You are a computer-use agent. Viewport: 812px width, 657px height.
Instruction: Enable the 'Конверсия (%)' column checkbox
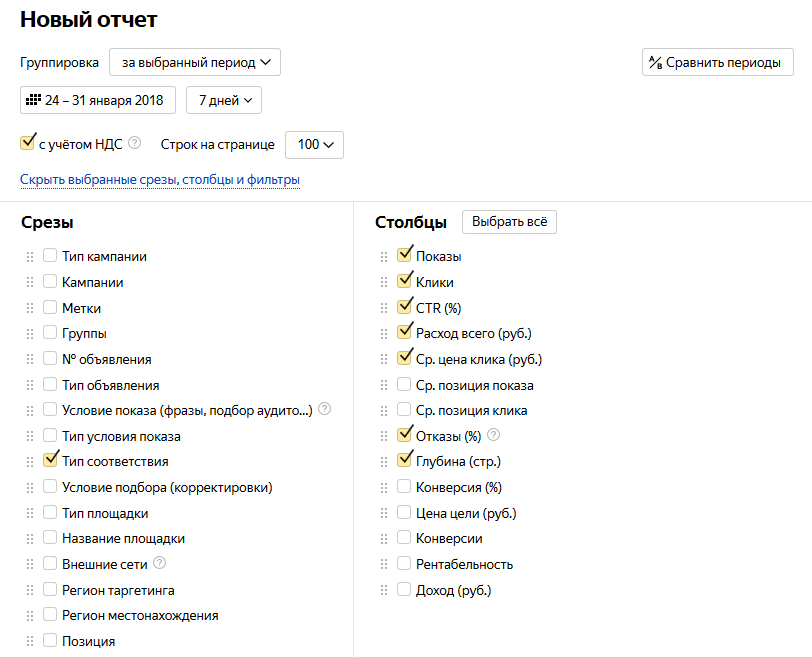coord(403,486)
